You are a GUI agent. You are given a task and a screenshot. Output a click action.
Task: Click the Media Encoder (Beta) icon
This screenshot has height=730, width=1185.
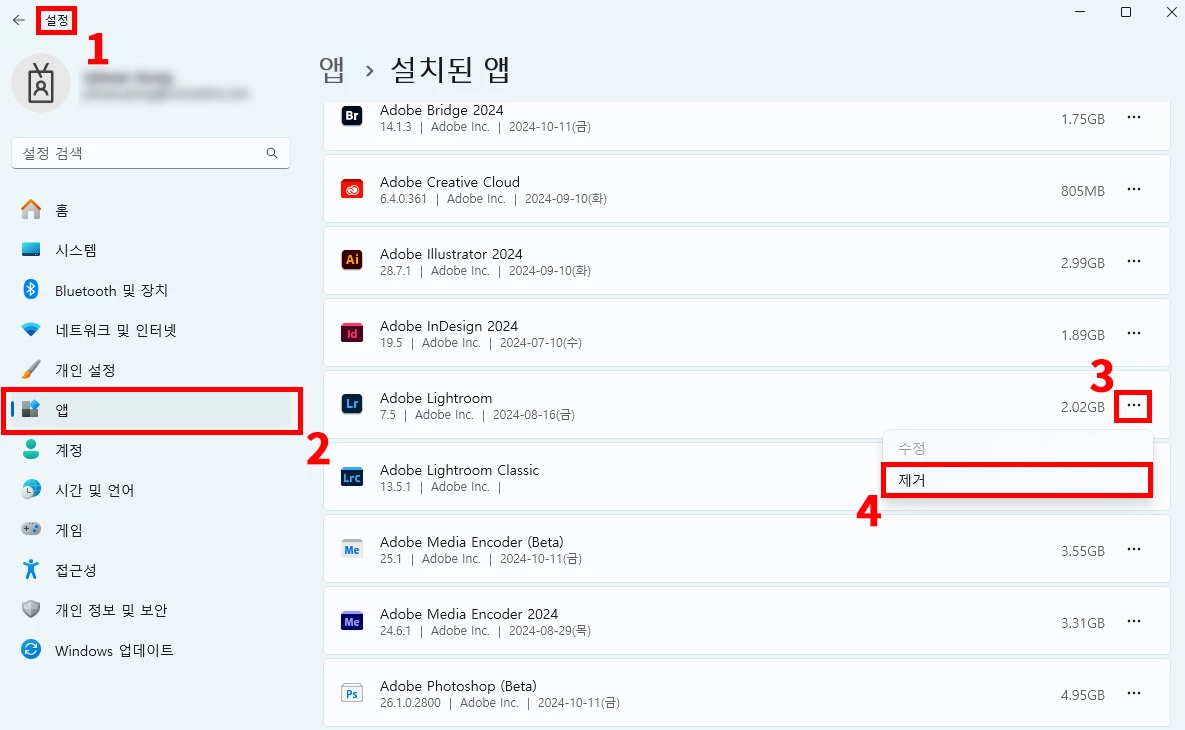(x=352, y=549)
